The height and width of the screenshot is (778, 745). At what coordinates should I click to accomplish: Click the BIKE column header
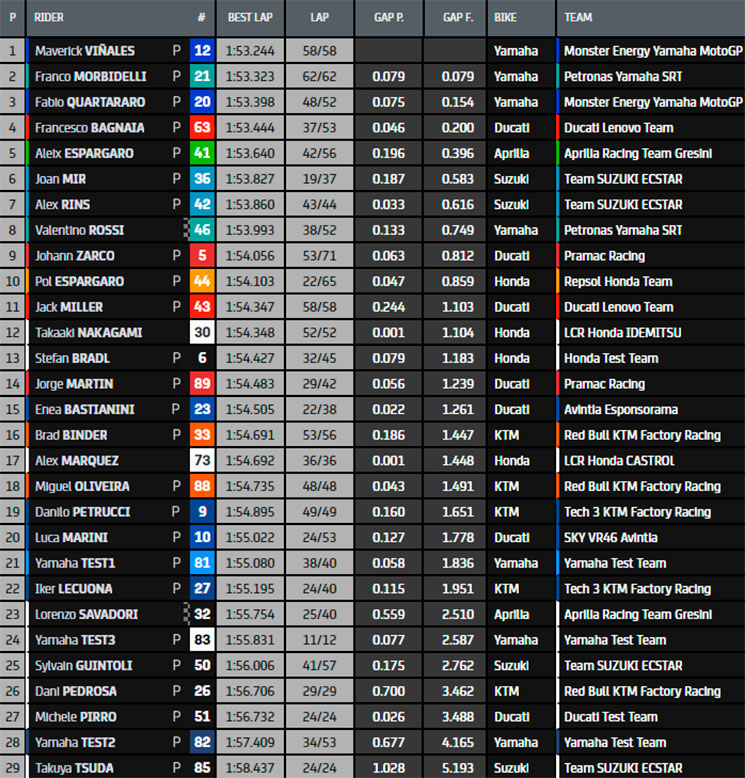pyautogui.click(x=505, y=17)
